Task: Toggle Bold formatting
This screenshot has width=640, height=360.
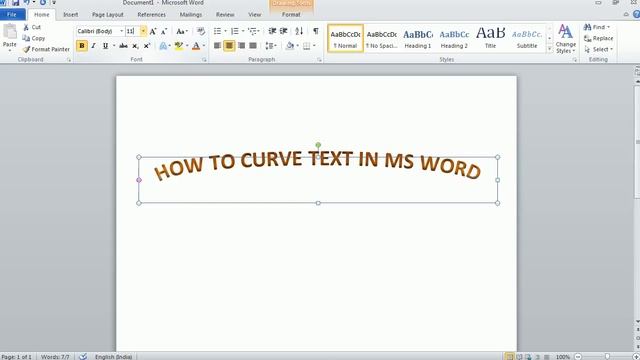Action: click(x=82, y=46)
